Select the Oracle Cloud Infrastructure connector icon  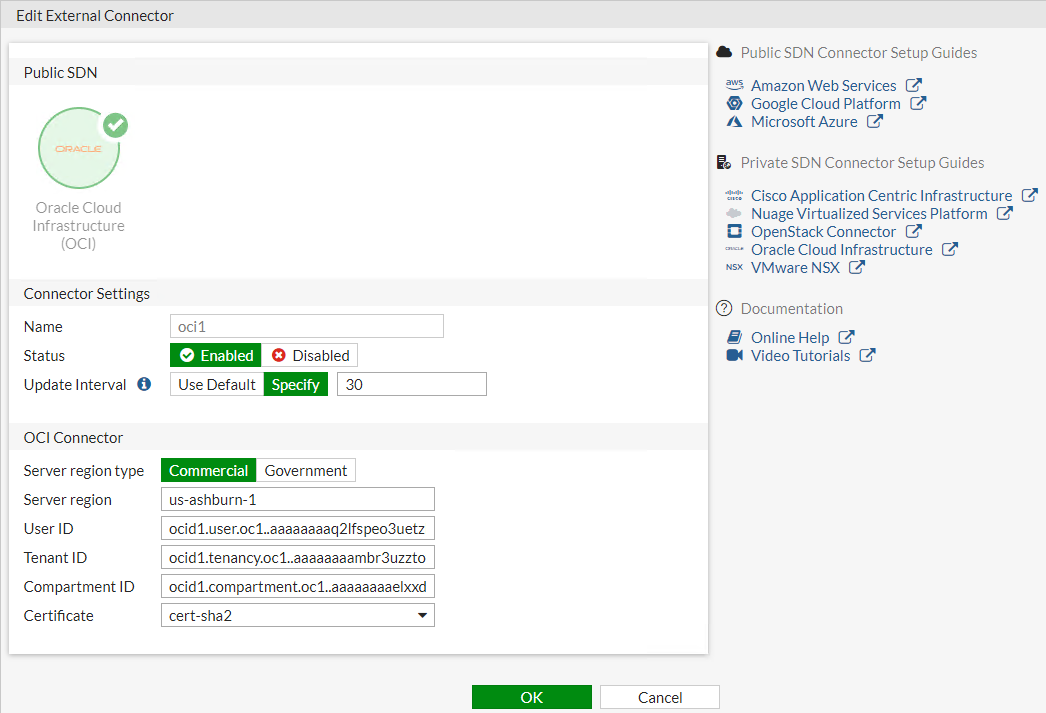tap(79, 148)
